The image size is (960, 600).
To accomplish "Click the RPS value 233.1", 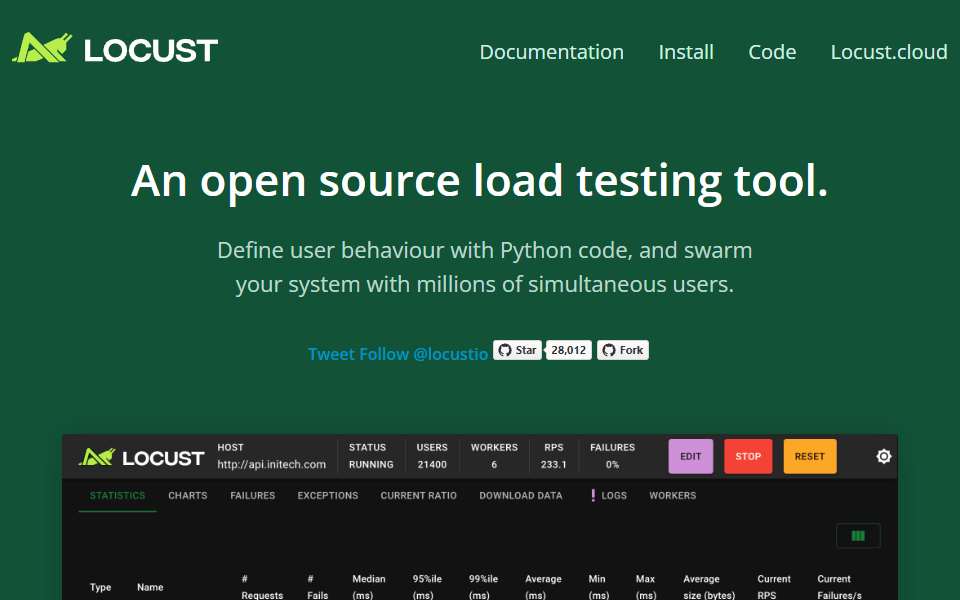I will click(x=553, y=464).
